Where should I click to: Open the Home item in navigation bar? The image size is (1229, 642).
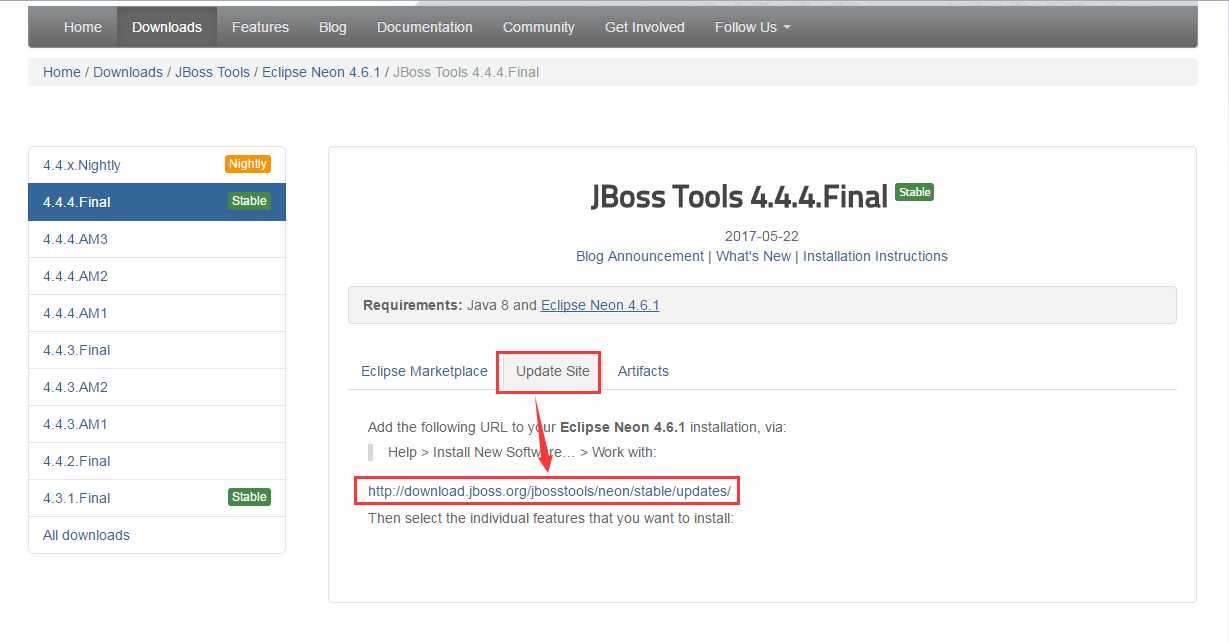coord(83,27)
